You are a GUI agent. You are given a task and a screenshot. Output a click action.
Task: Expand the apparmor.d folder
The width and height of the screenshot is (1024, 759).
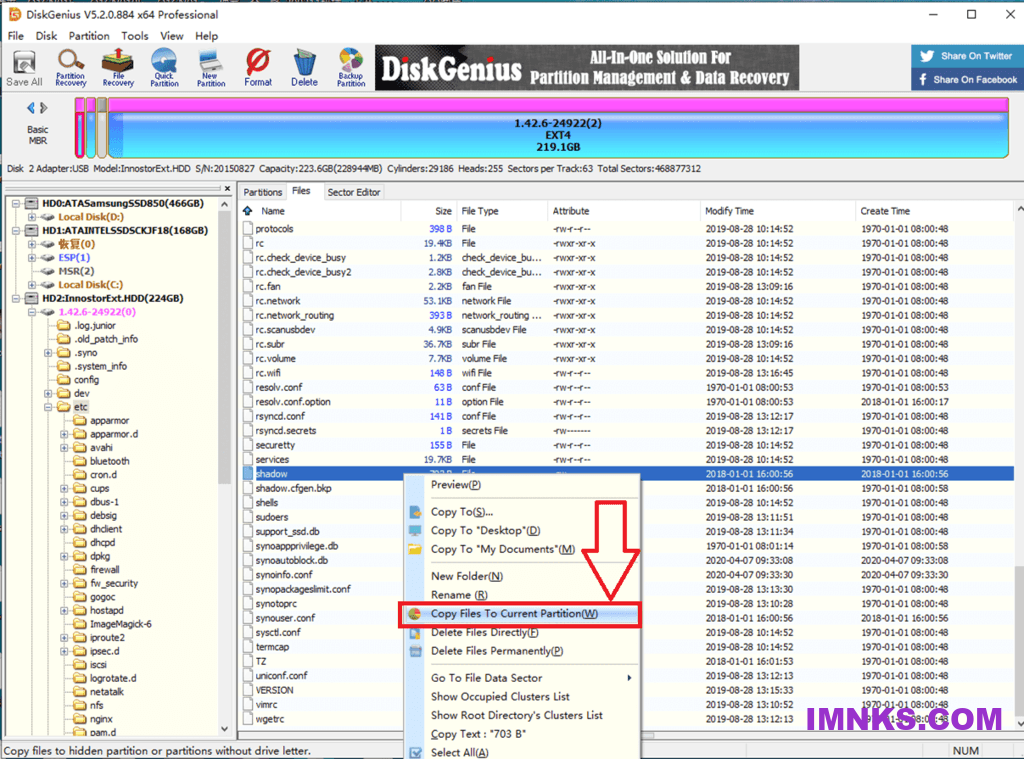(x=64, y=434)
